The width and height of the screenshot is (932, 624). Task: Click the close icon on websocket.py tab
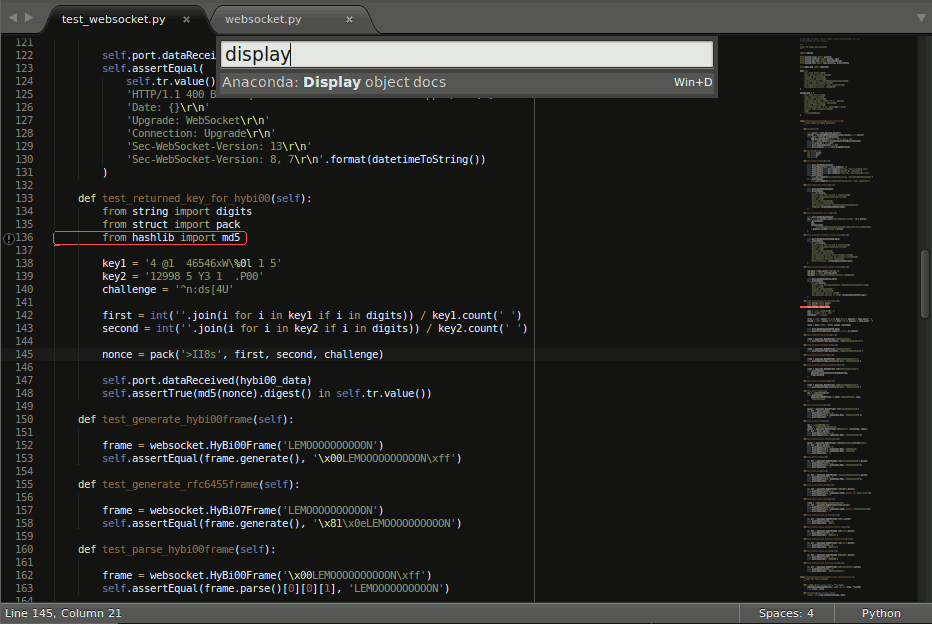[349, 18]
